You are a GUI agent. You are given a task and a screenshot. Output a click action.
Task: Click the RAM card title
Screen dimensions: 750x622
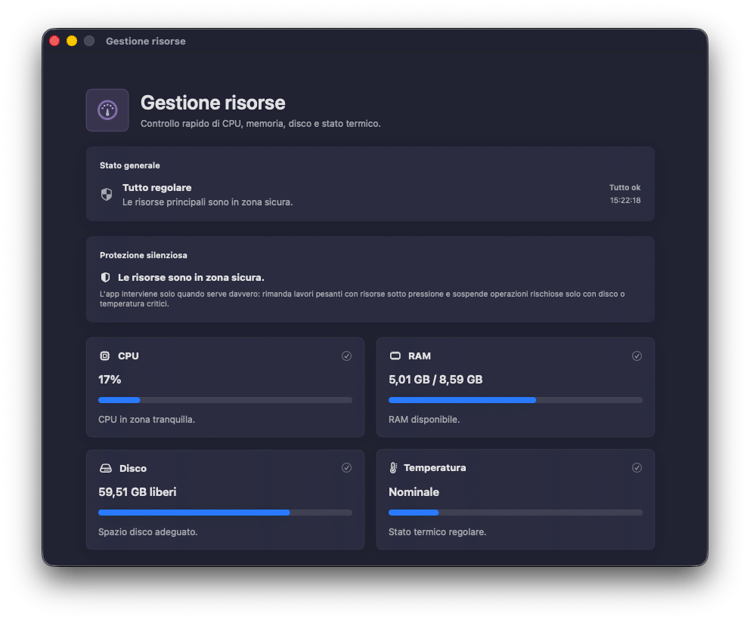click(419, 356)
